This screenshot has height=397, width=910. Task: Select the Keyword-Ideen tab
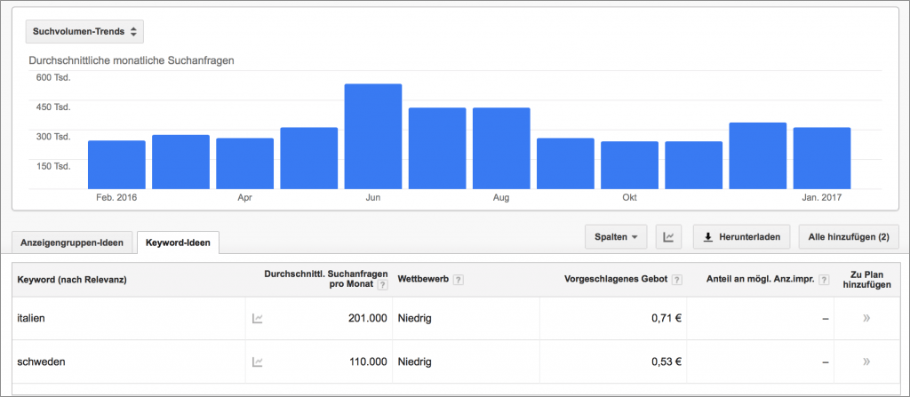178,243
